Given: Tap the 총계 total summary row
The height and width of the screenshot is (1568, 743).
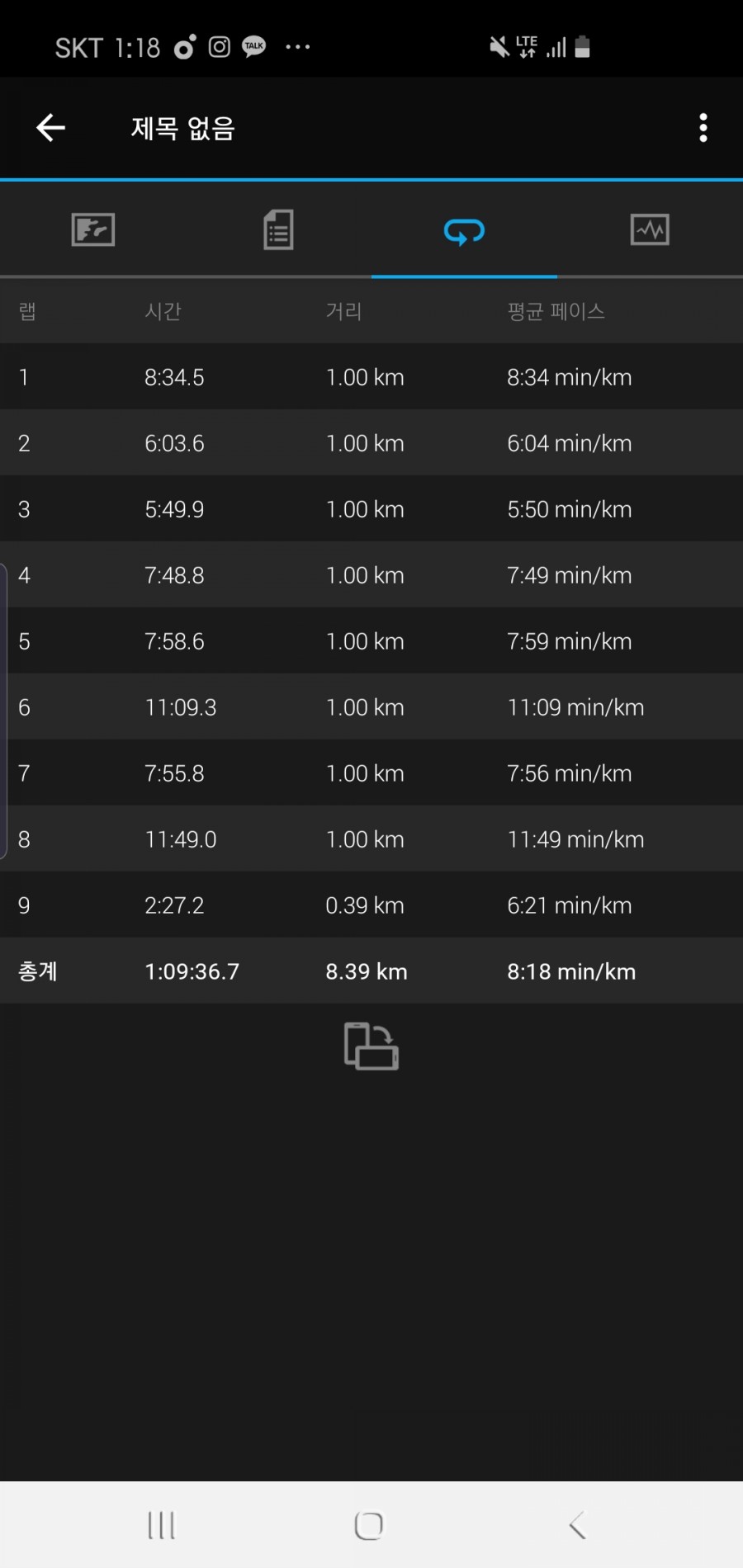Looking at the screenshot, I should tap(371, 971).
